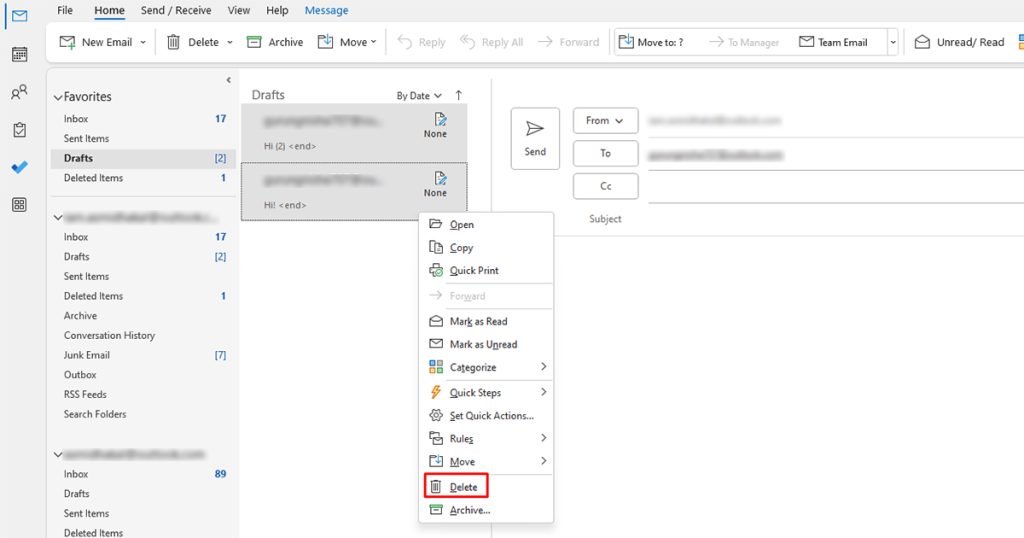Choose Set Quick Actions in context menu
Viewport: 1024px width, 538px height.
486,415
